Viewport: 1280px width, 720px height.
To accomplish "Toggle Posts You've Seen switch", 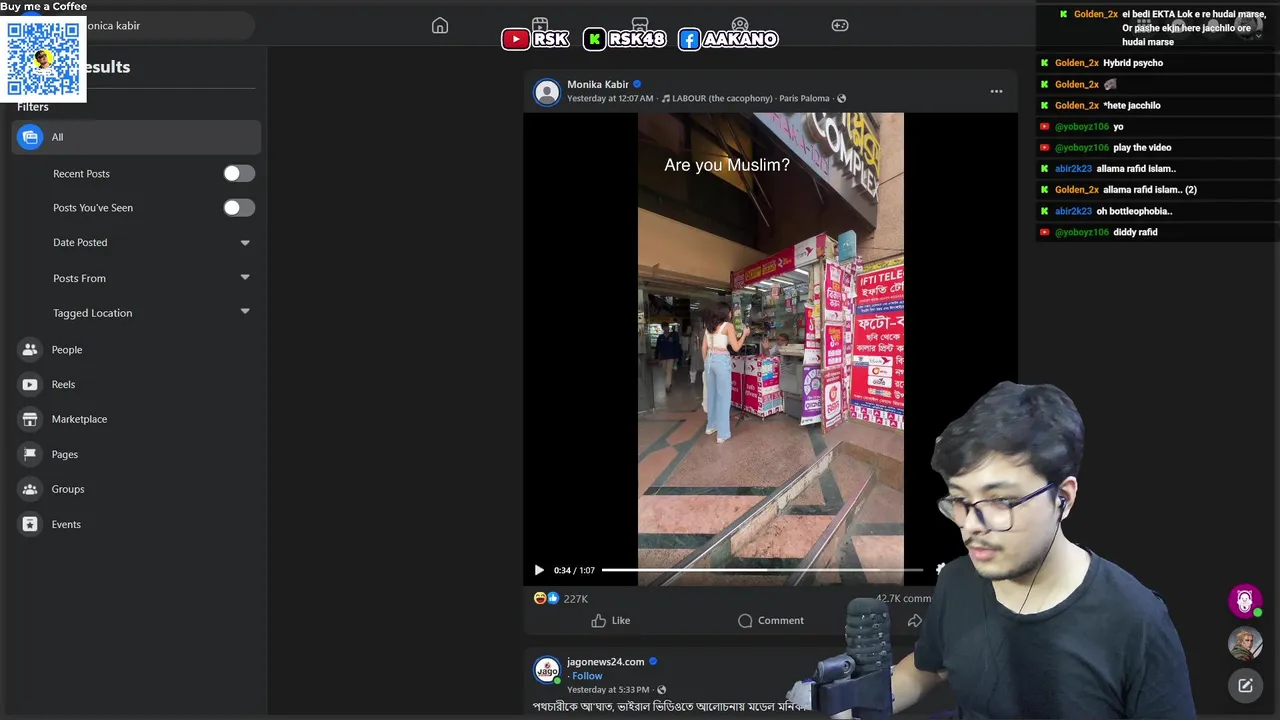I will [x=239, y=208].
